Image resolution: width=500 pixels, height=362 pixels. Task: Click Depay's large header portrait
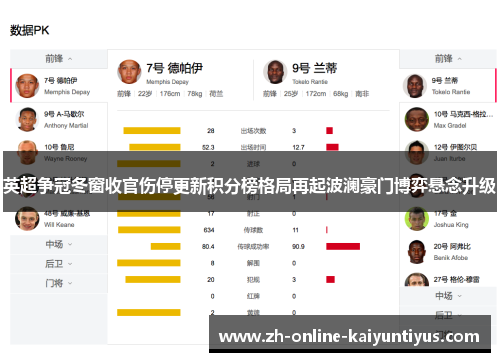point(129,72)
